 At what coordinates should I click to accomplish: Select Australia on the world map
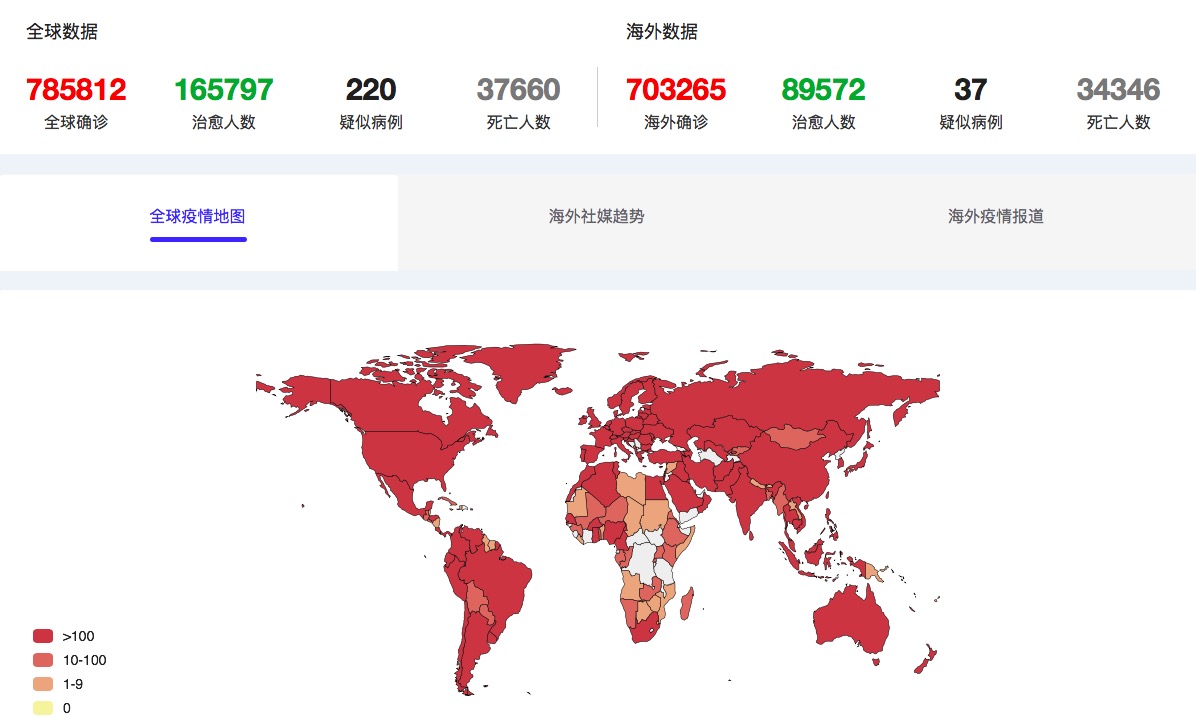coord(850,618)
